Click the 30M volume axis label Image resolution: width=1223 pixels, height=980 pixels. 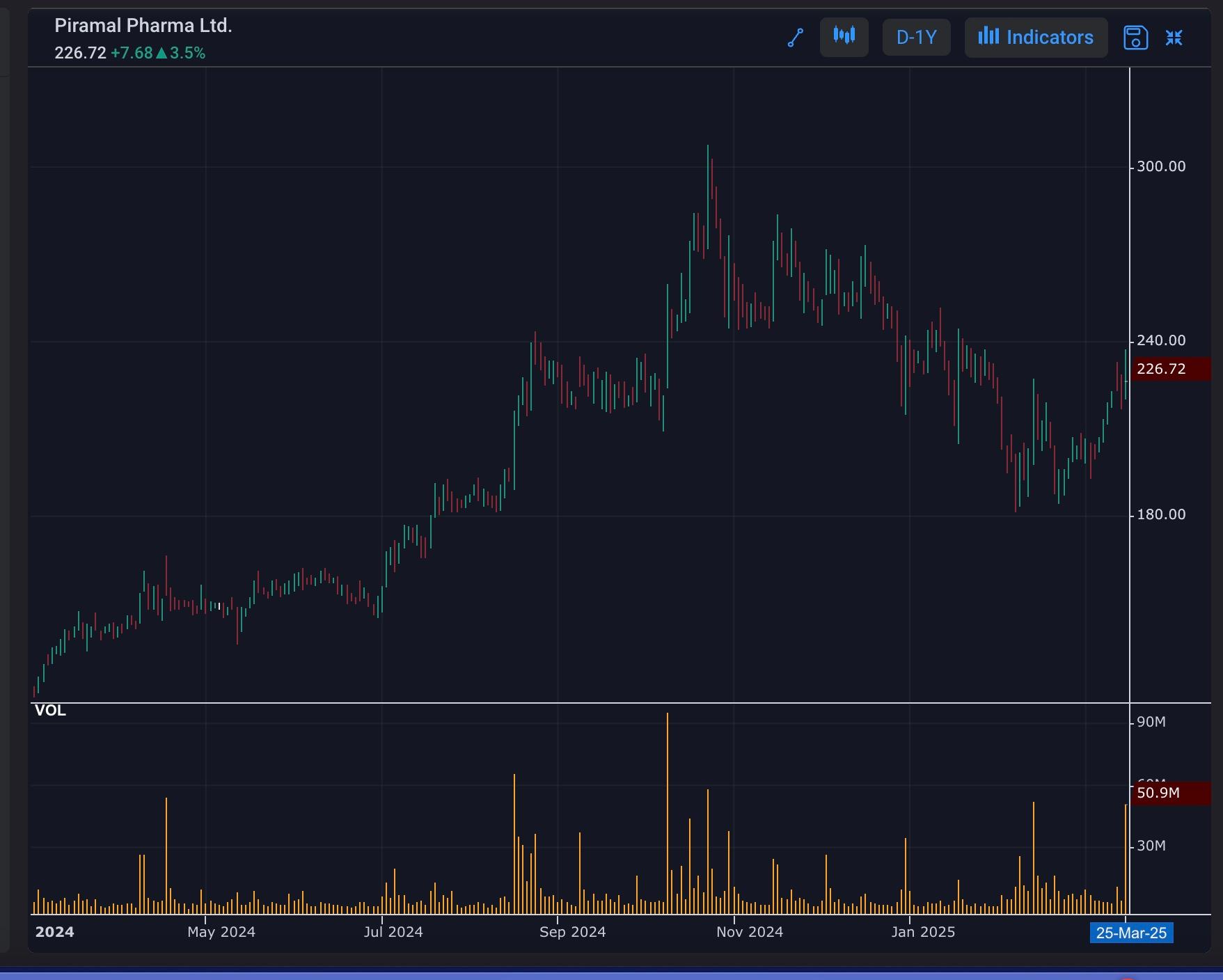1151,846
